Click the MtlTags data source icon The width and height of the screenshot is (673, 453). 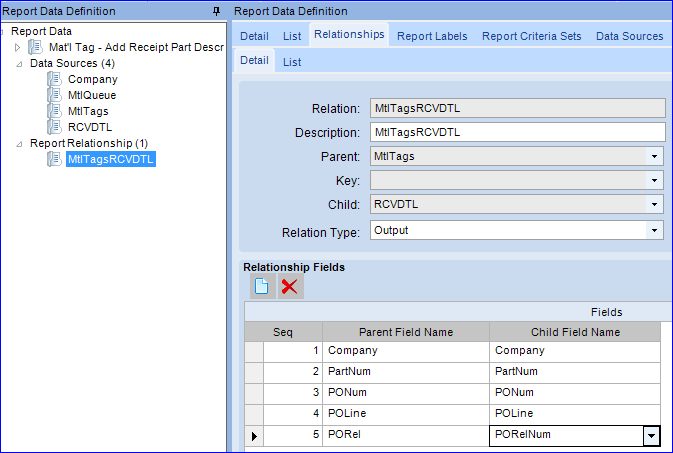(x=54, y=111)
